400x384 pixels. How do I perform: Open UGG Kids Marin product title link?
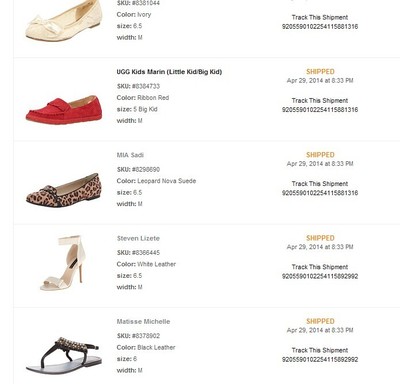tap(169, 72)
